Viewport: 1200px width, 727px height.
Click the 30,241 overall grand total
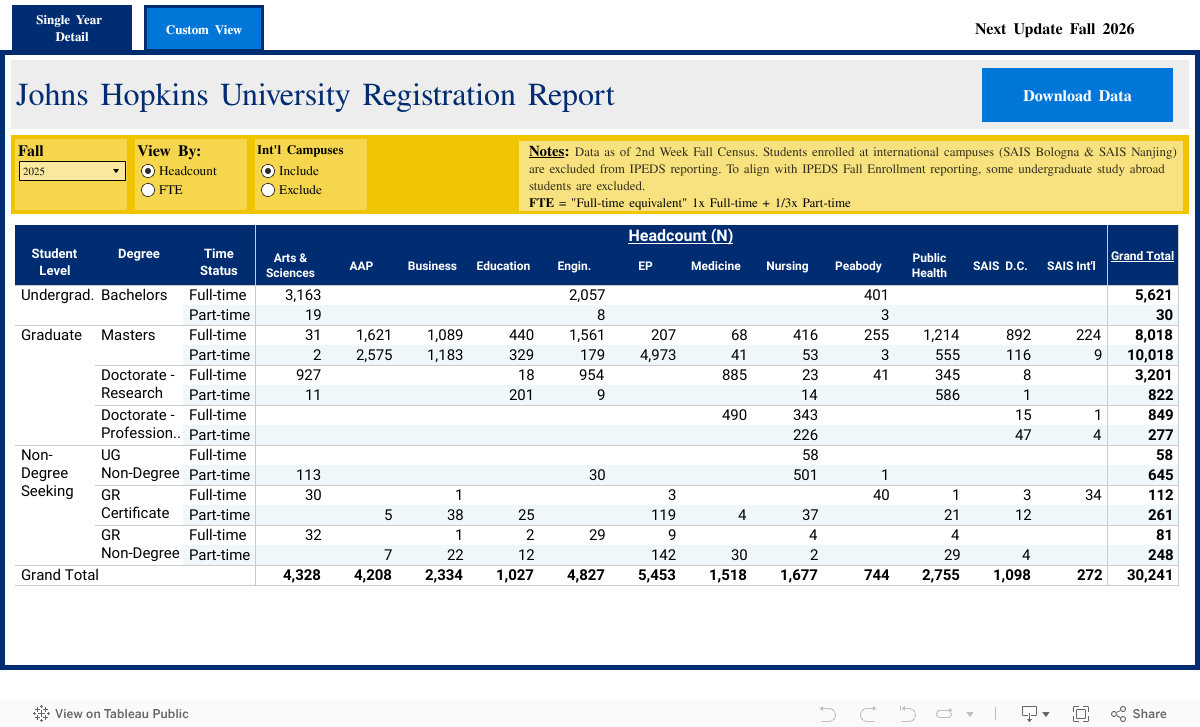1149,575
